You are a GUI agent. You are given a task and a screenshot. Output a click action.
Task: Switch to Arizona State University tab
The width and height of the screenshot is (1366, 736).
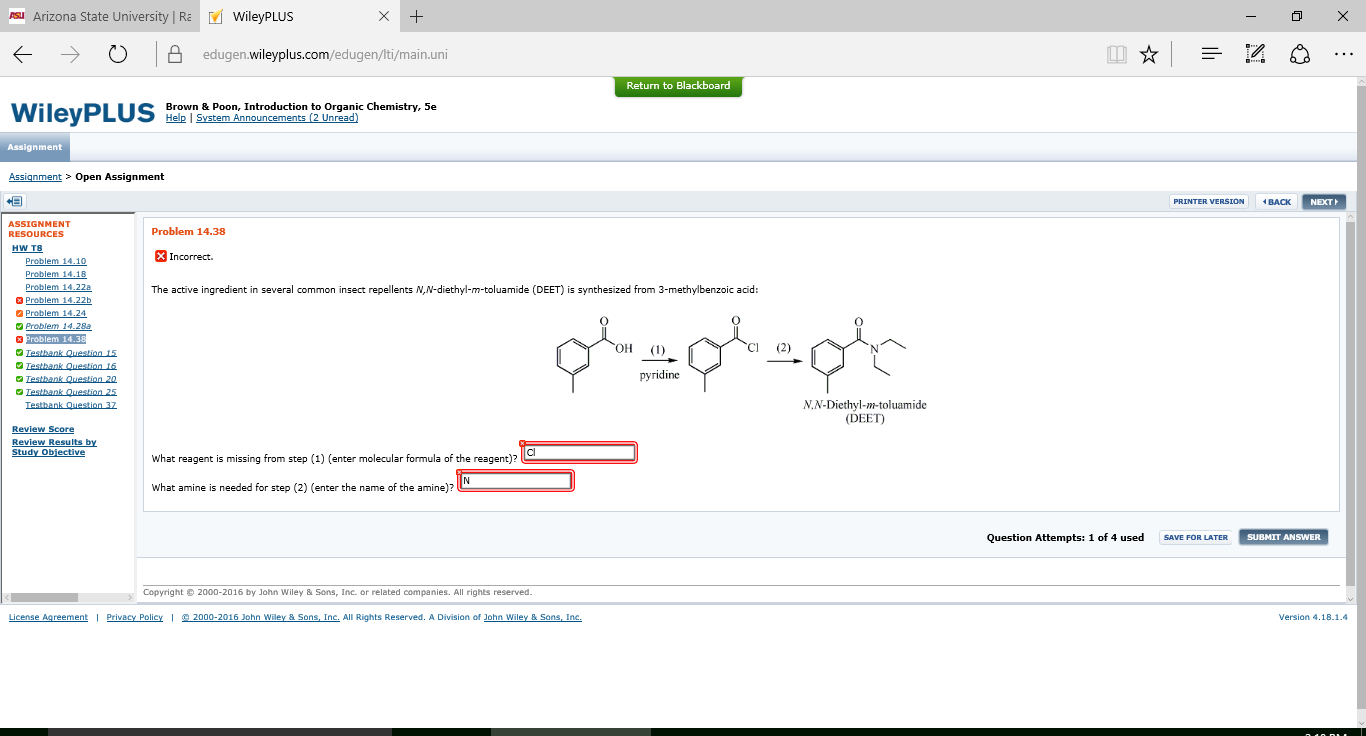click(x=100, y=16)
